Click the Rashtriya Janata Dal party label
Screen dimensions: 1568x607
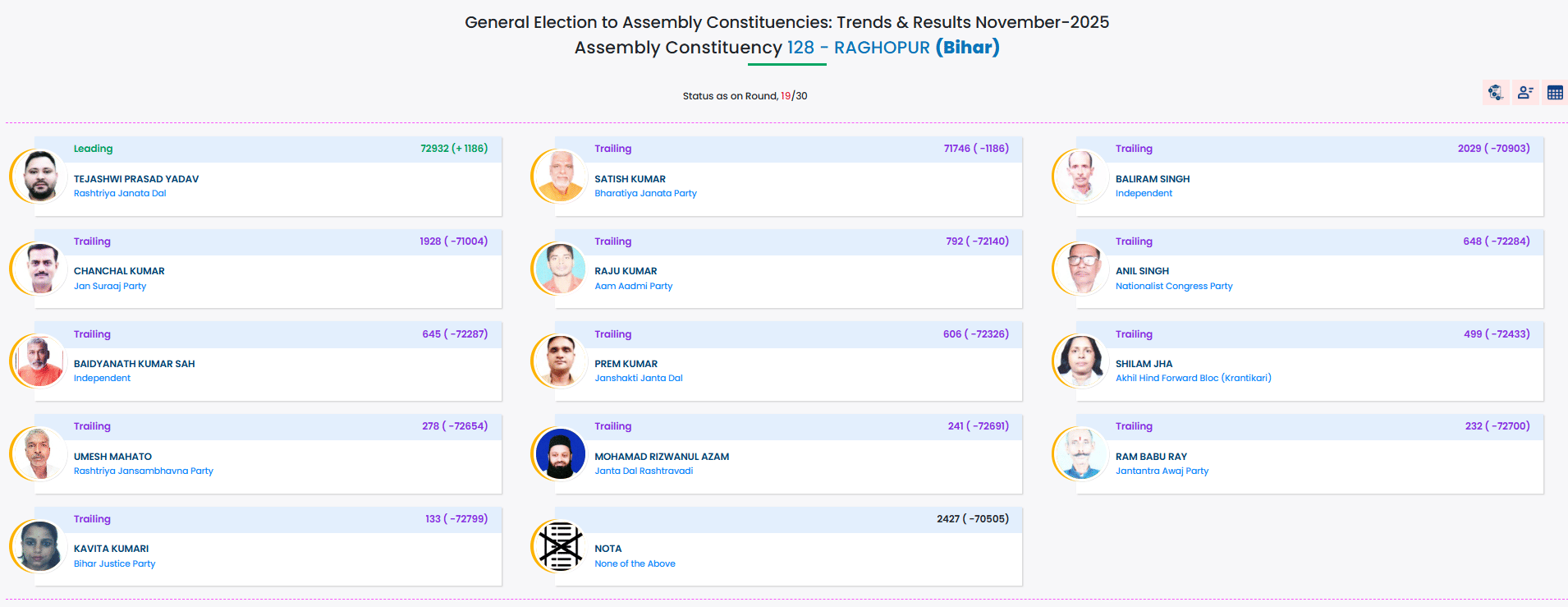coord(120,194)
